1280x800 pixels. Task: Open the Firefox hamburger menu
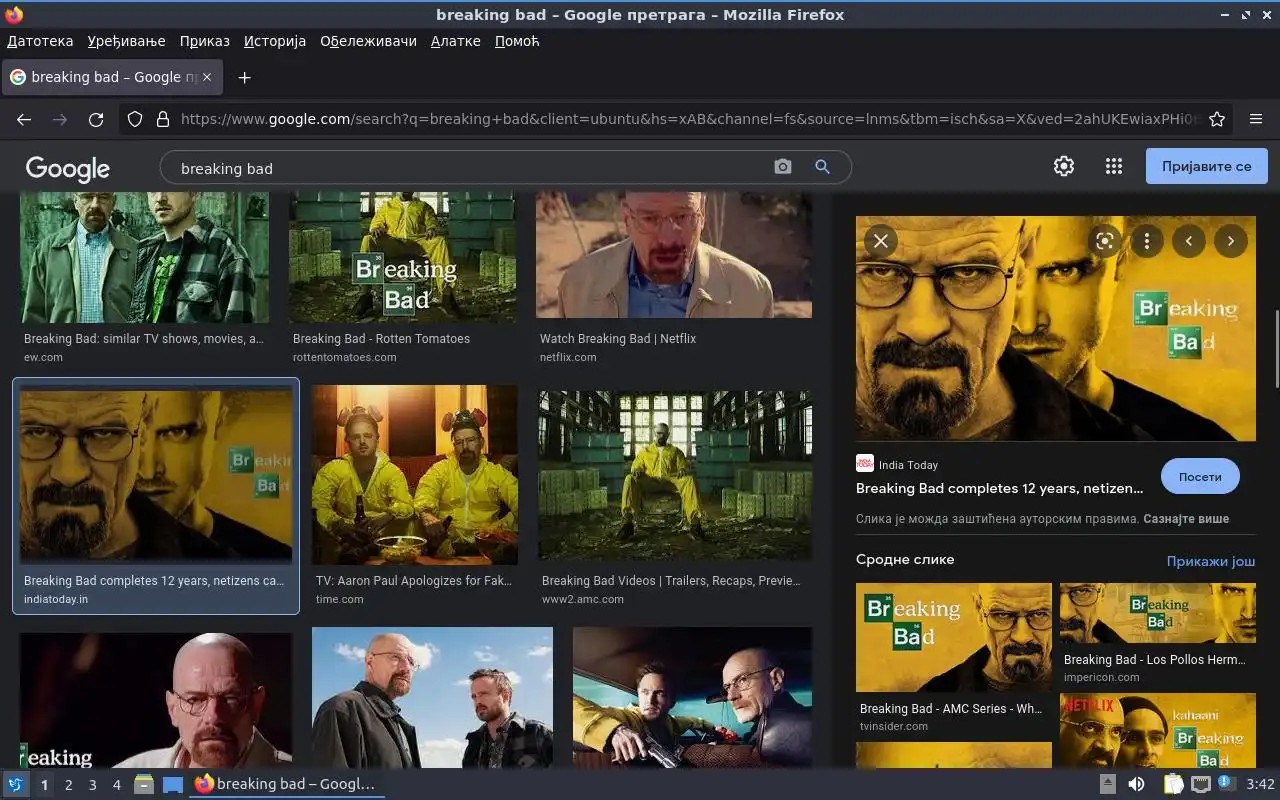pyautogui.click(x=1256, y=119)
